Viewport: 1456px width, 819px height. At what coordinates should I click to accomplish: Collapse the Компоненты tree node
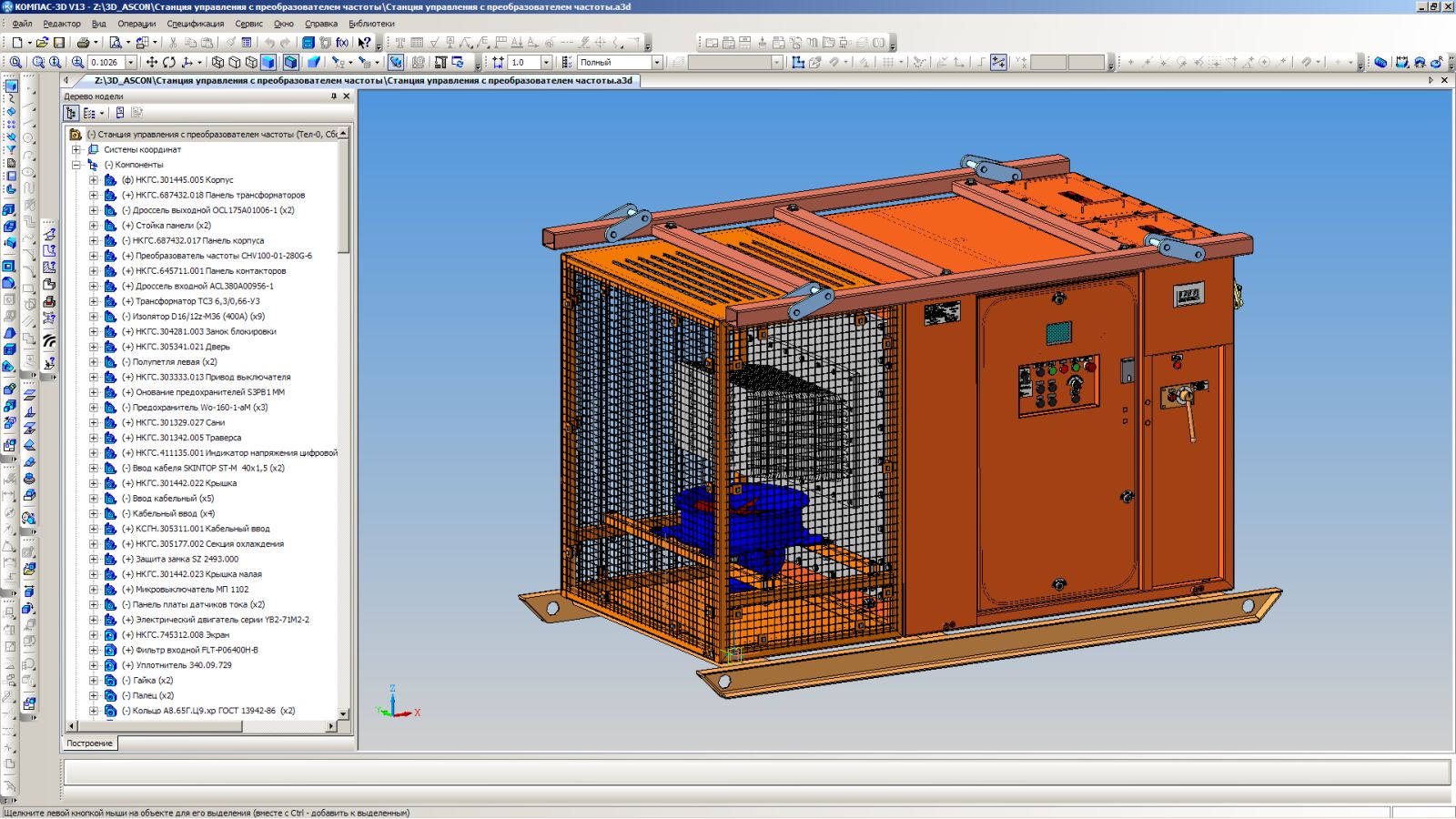coord(77,165)
